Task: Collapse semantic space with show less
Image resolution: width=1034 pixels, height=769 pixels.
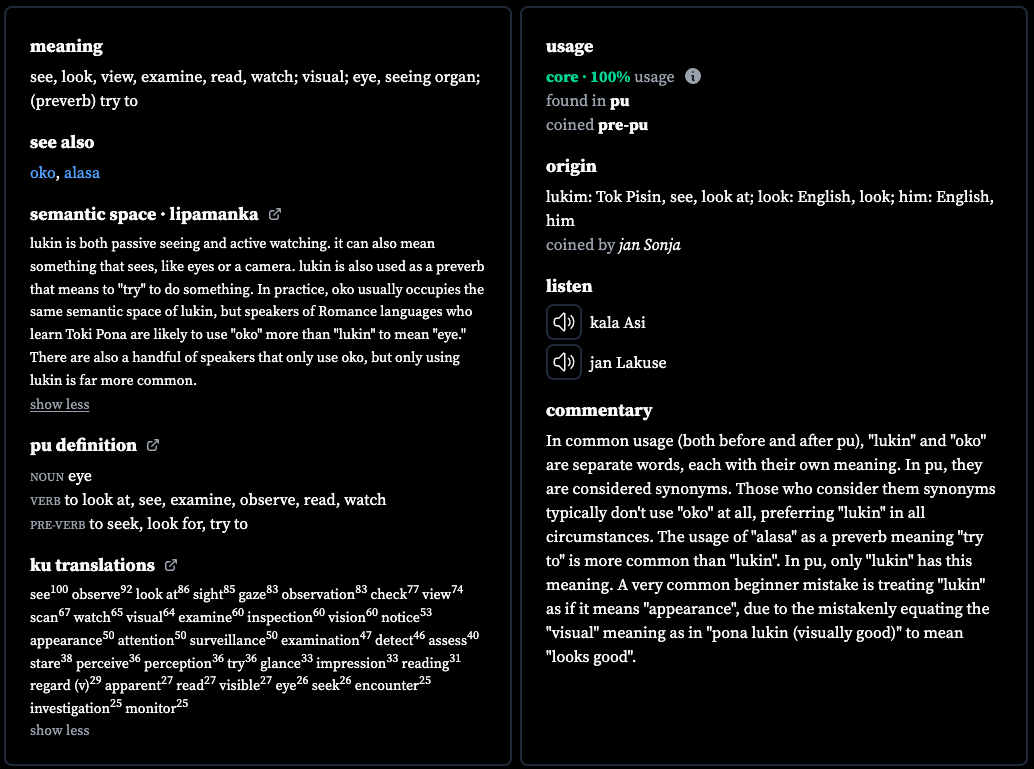Action: click(59, 404)
